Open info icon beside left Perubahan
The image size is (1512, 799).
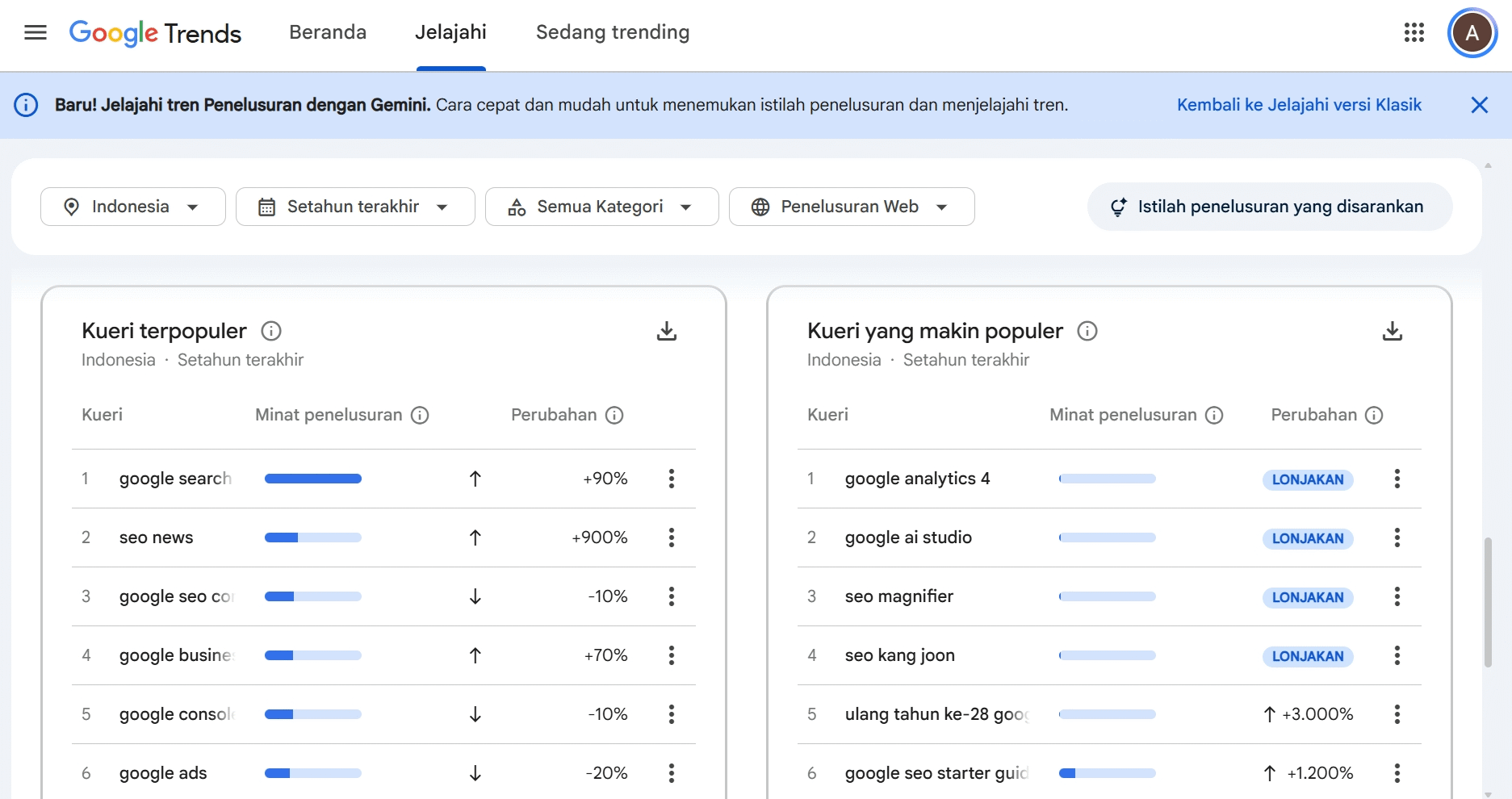(x=614, y=415)
